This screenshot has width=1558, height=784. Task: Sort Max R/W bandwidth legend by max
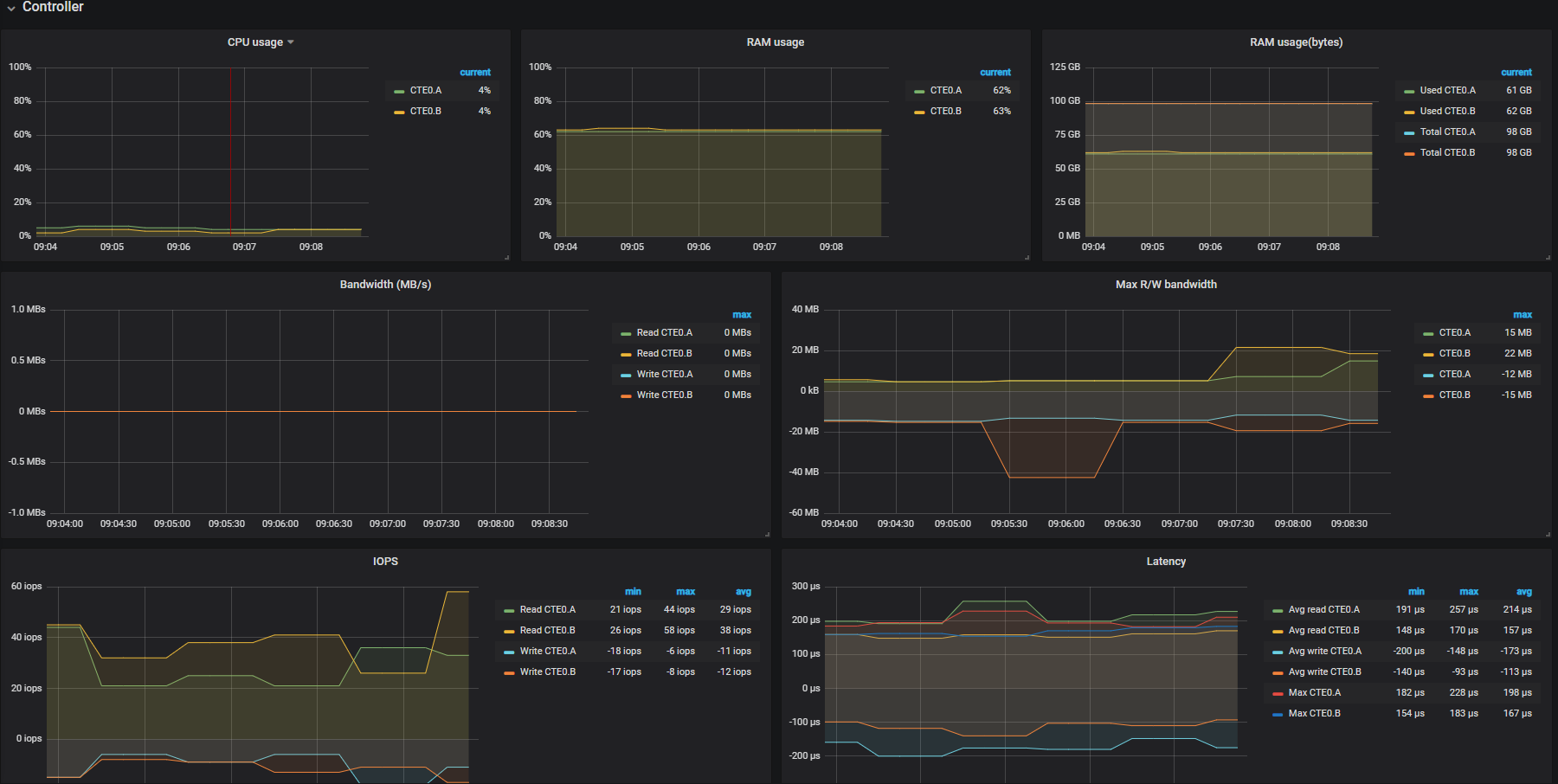[x=1523, y=315]
